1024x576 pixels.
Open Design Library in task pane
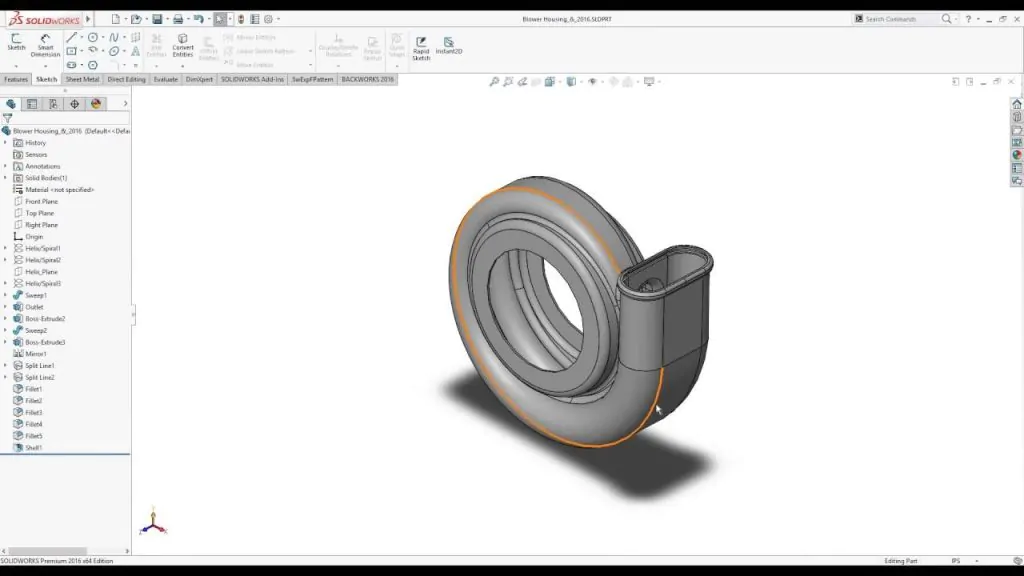(1017, 118)
